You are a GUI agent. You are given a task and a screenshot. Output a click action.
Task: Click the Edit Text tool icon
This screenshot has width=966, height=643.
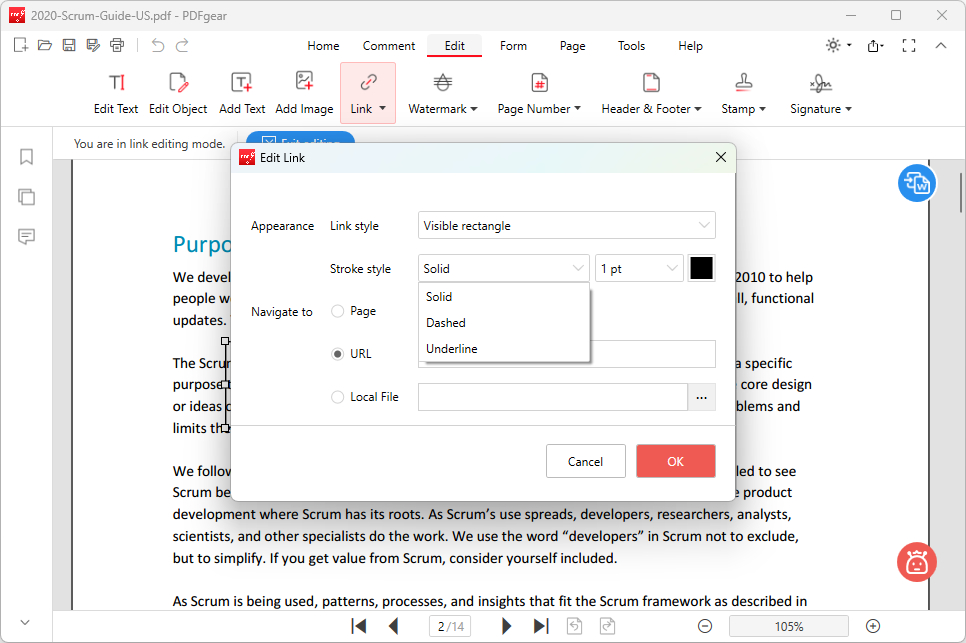116,83
